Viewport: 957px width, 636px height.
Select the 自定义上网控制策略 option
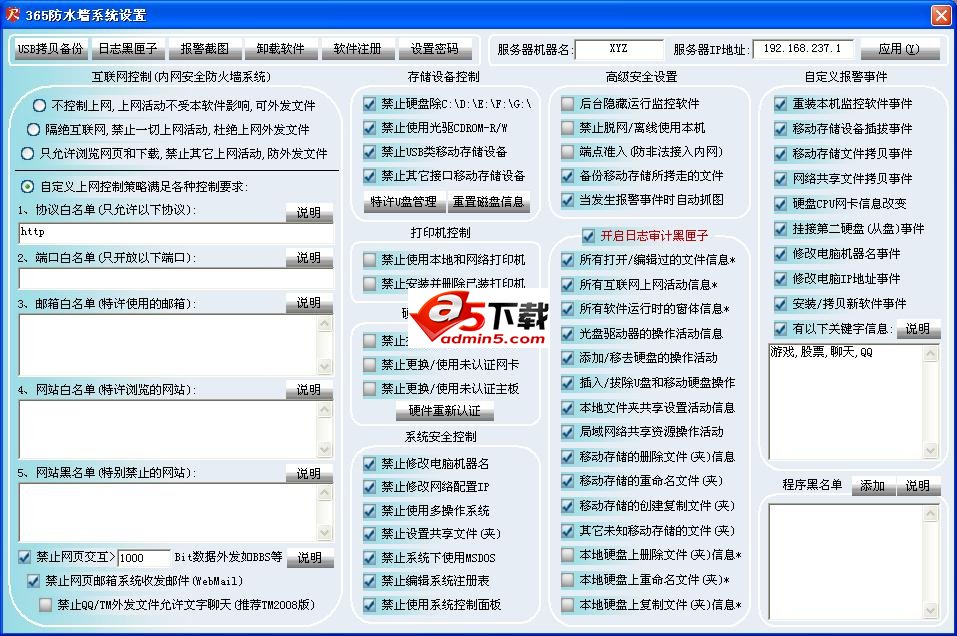click(x=29, y=183)
